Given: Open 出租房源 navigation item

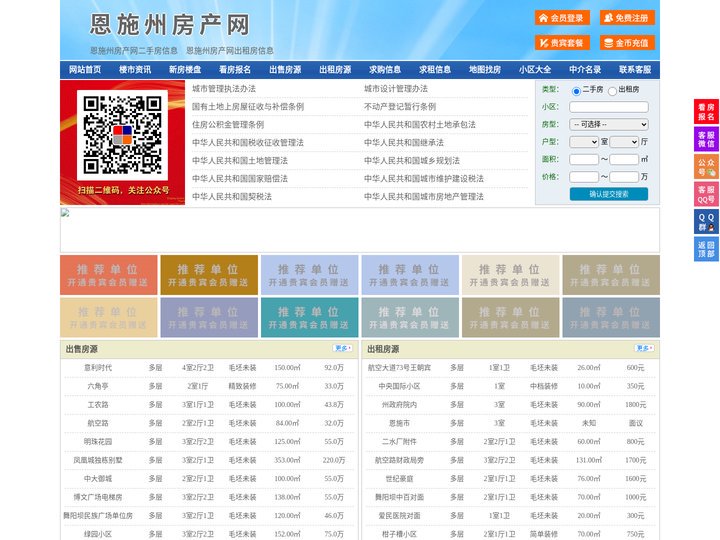Looking at the screenshot, I should [335, 70].
